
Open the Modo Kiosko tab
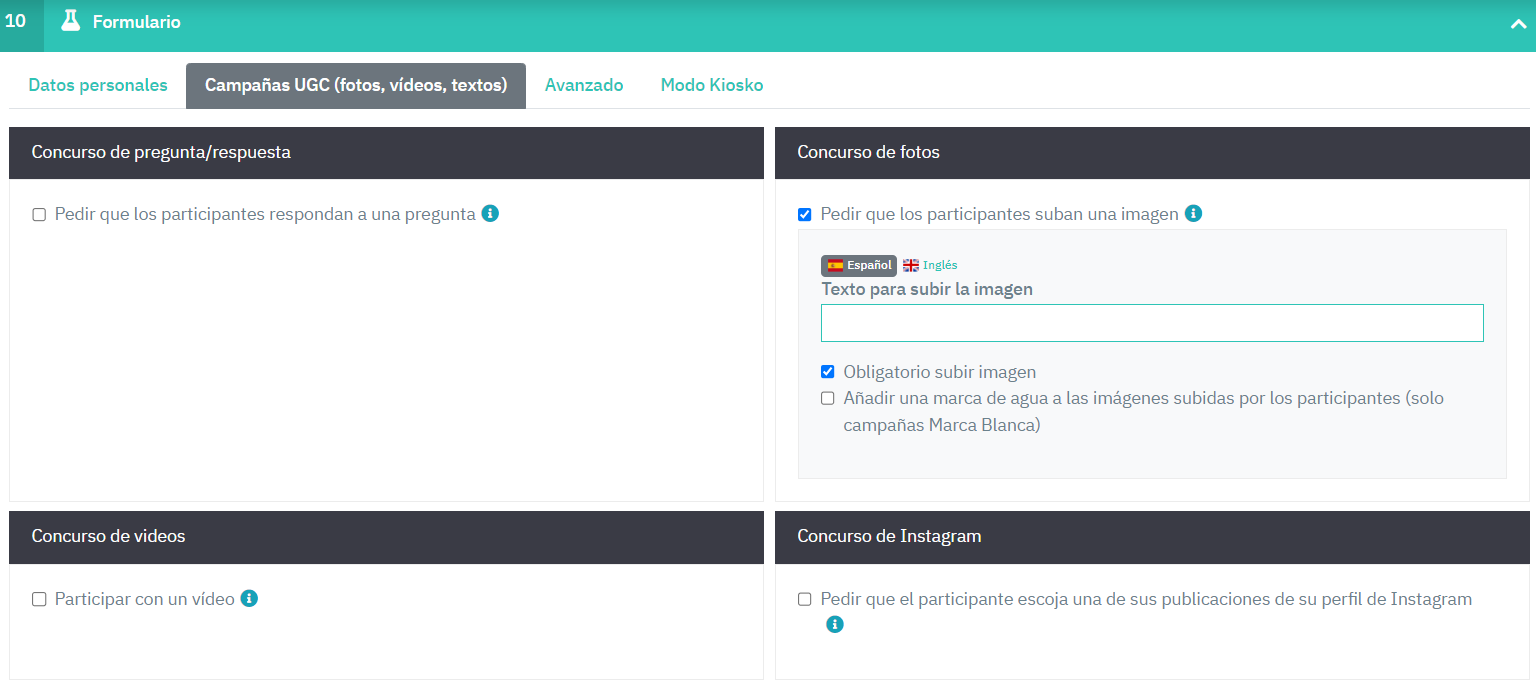coord(712,85)
